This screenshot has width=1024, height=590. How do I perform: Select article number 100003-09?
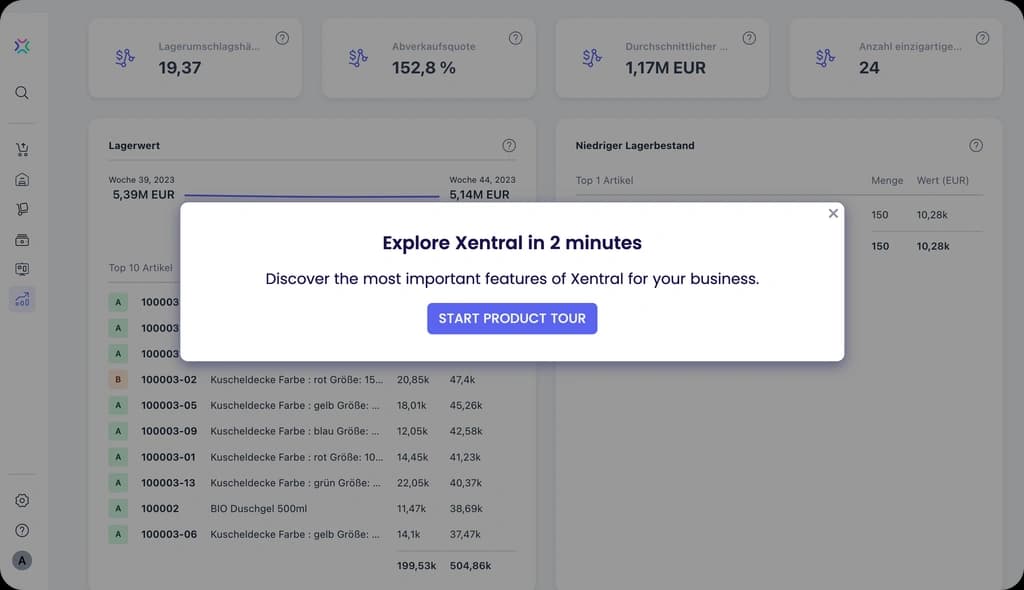168,431
